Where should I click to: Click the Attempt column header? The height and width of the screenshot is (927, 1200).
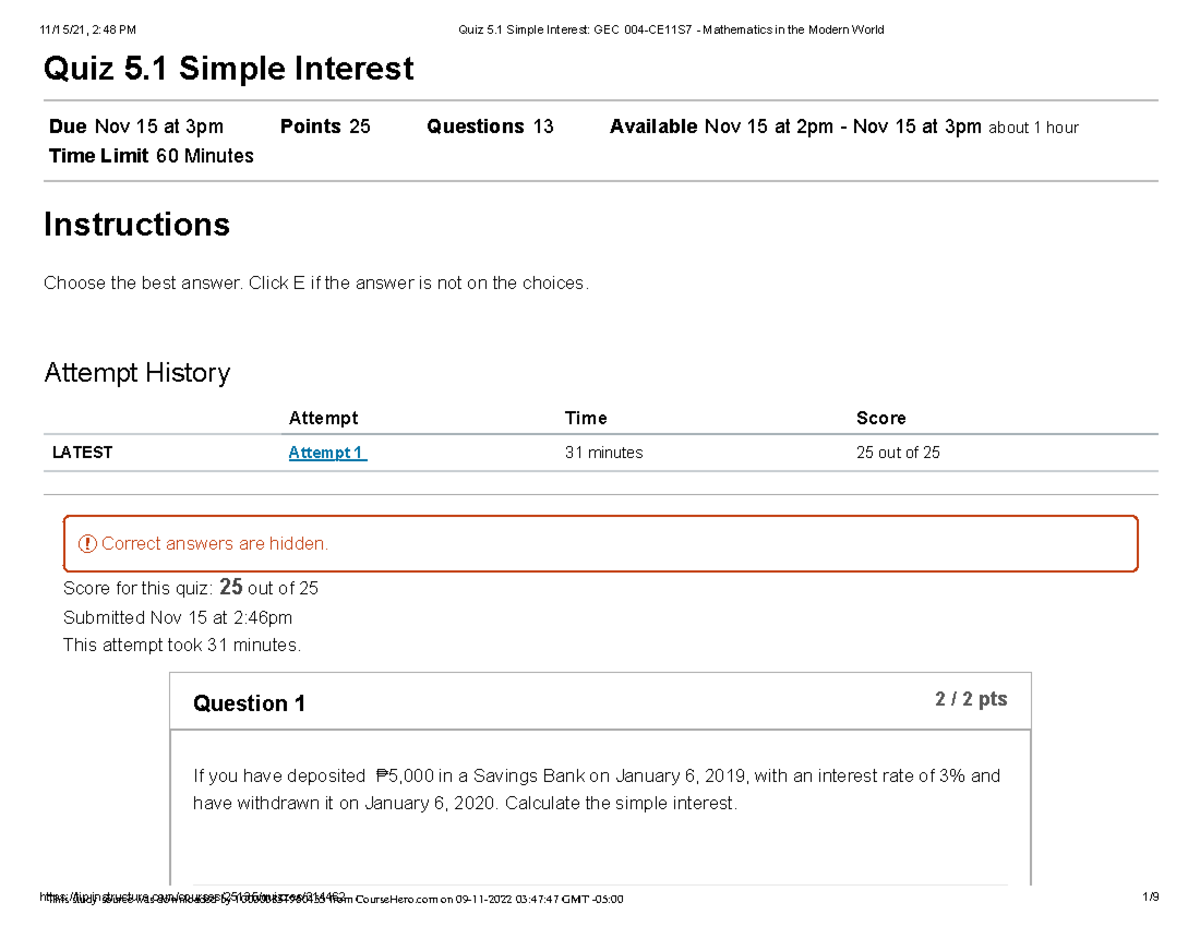(x=324, y=418)
